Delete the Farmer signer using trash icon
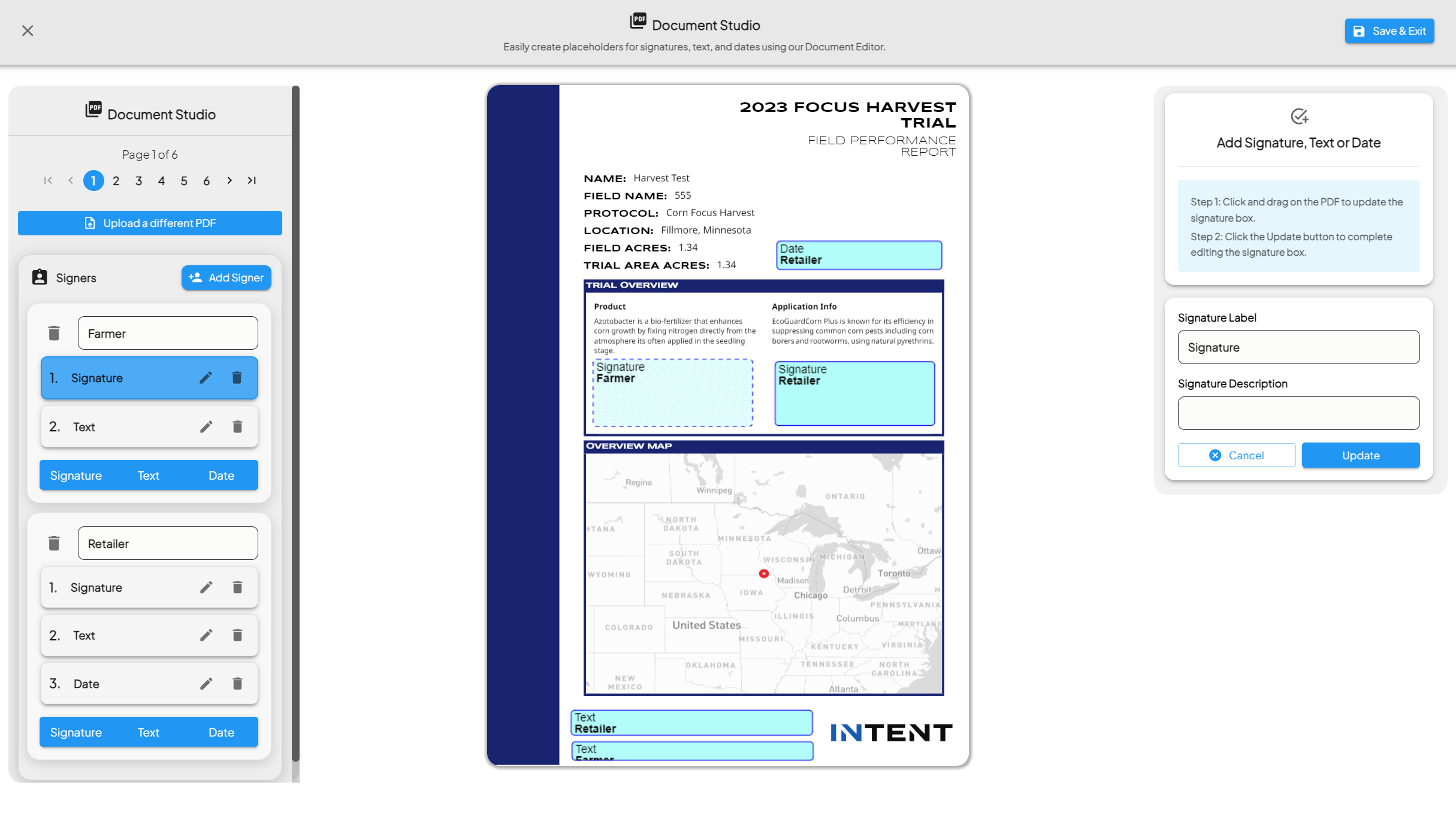 tap(54, 333)
